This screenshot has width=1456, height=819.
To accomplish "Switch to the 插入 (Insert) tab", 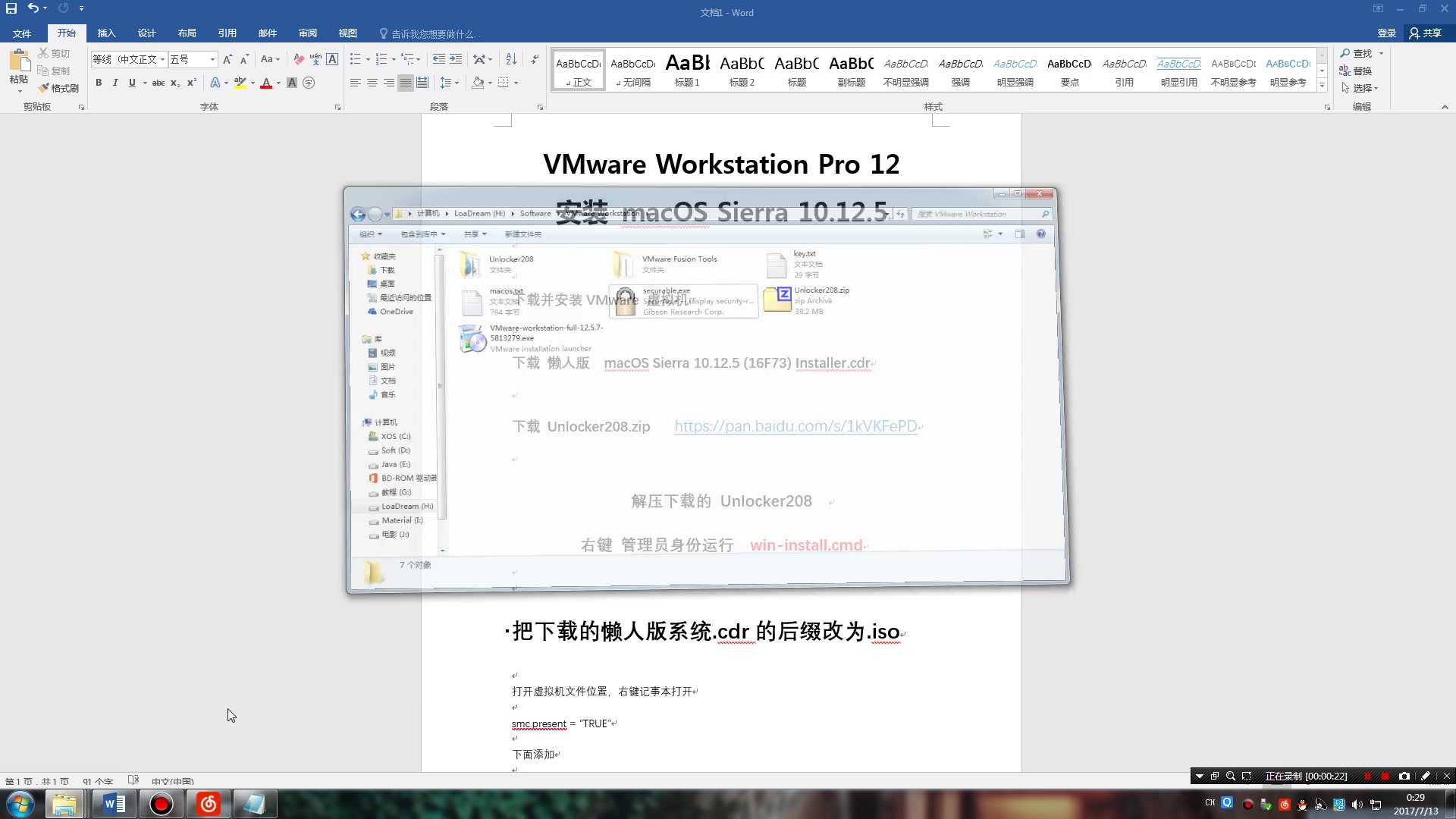I will coord(106,33).
